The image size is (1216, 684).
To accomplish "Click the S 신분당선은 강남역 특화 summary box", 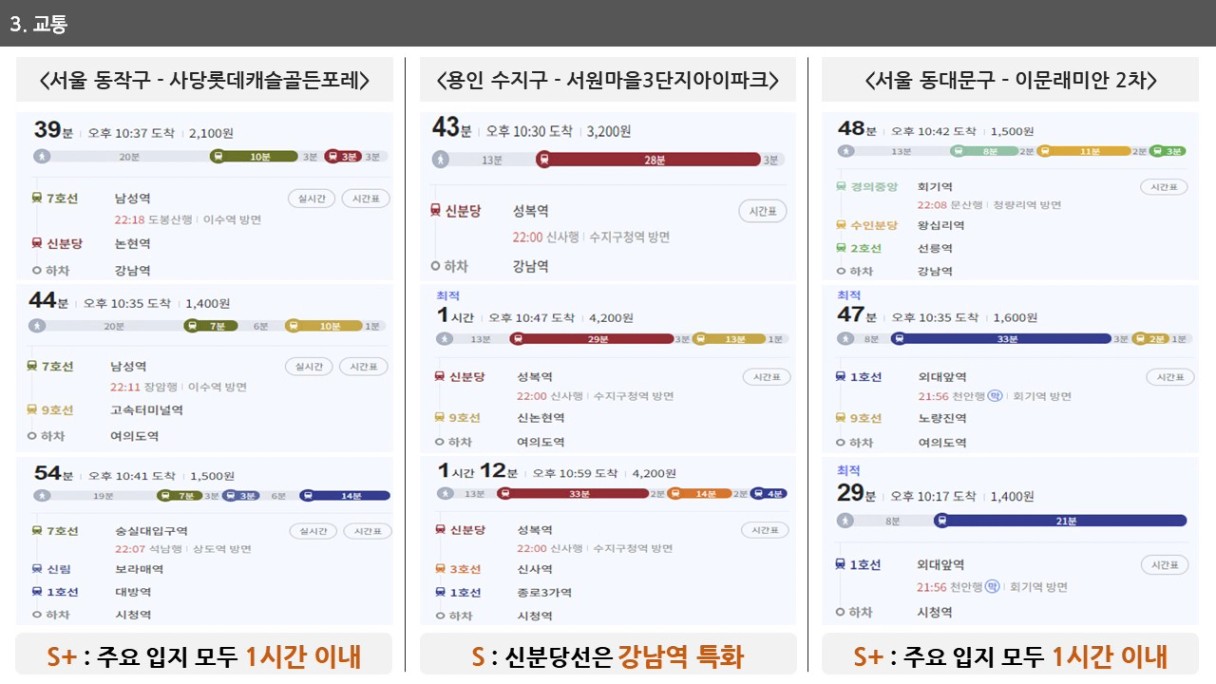I will [608, 655].
